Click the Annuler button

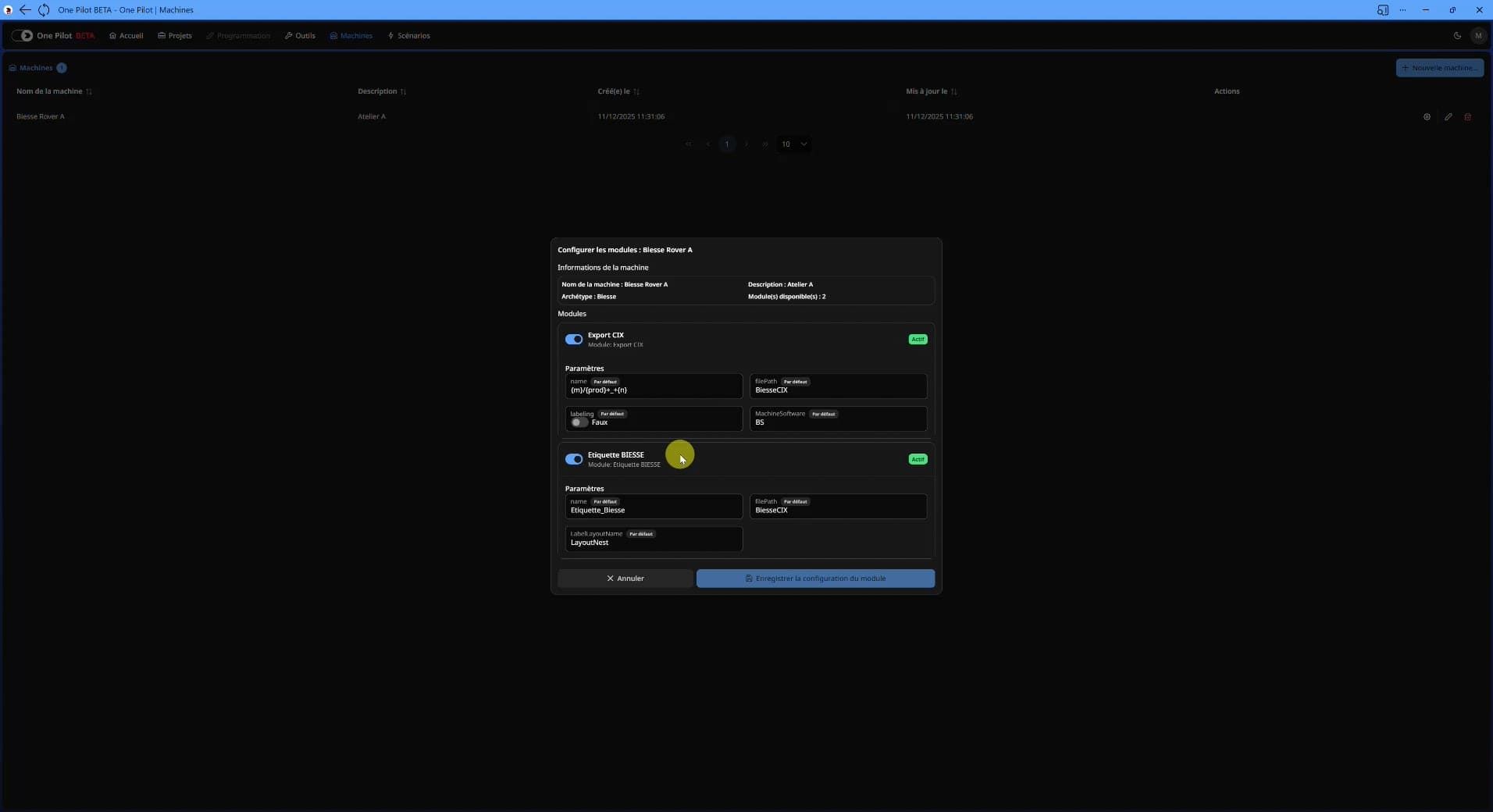(x=625, y=579)
